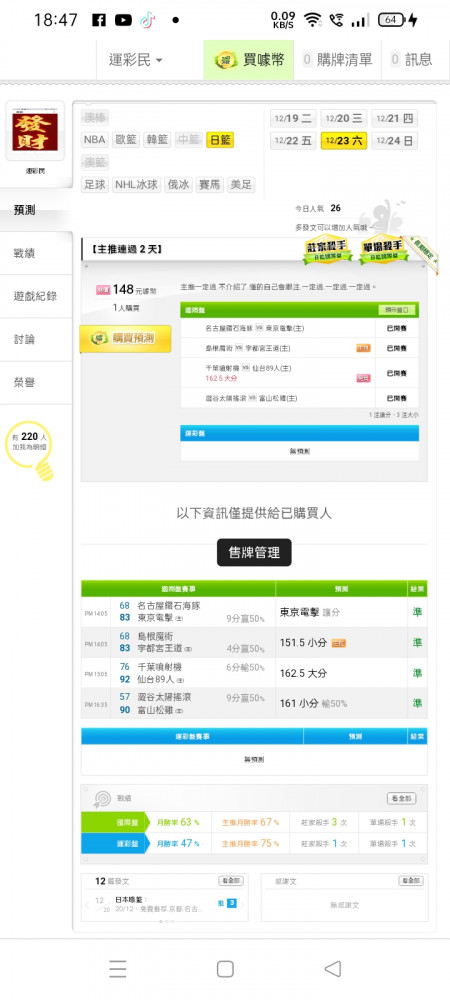Tap the TikTok icon in status bar

[x=147, y=20]
